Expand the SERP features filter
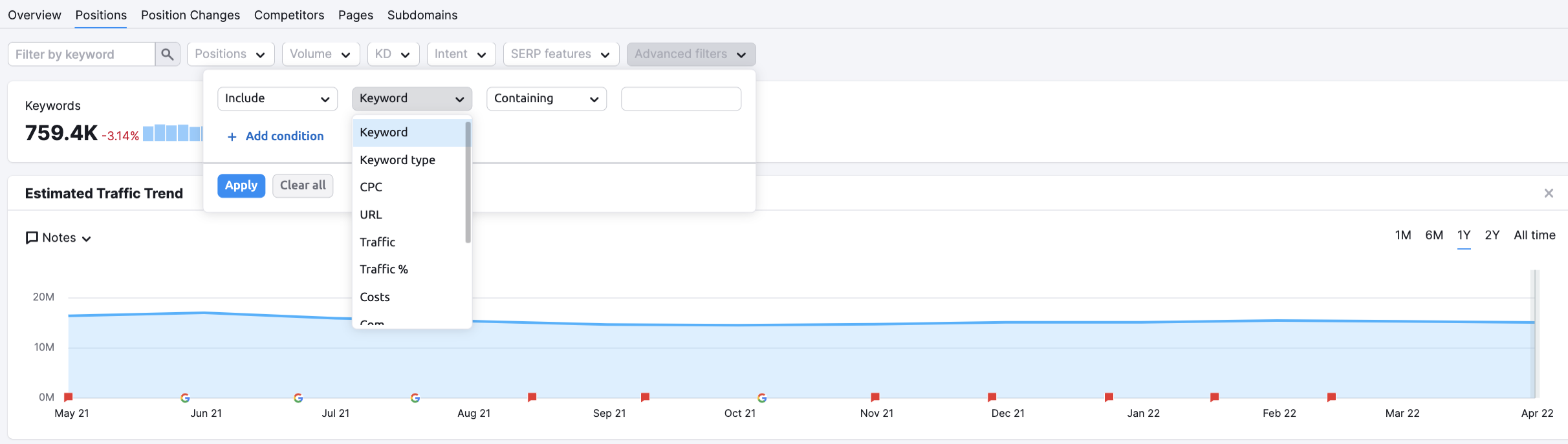Image resolution: width=1568 pixels, height=444 pixels. [560, 54]
